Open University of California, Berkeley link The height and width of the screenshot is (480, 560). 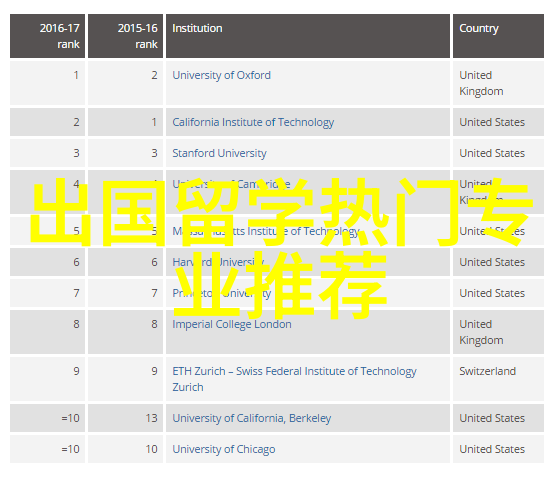point(251,418)
